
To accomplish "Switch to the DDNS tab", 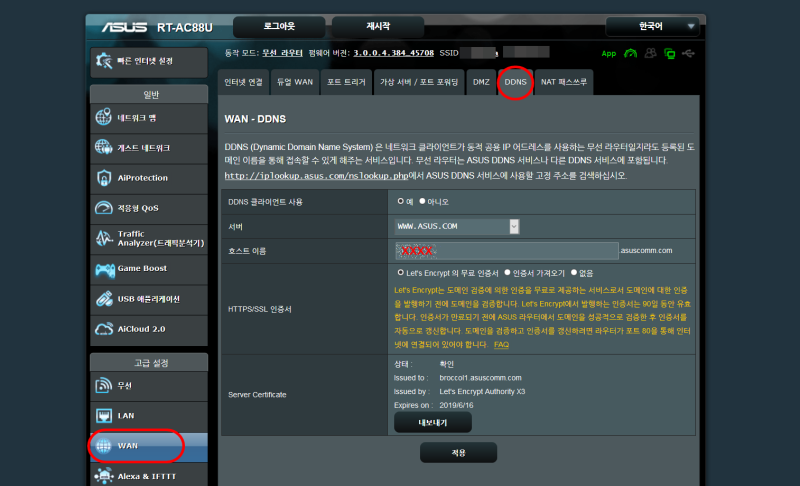I will click(x=515, y=82).
